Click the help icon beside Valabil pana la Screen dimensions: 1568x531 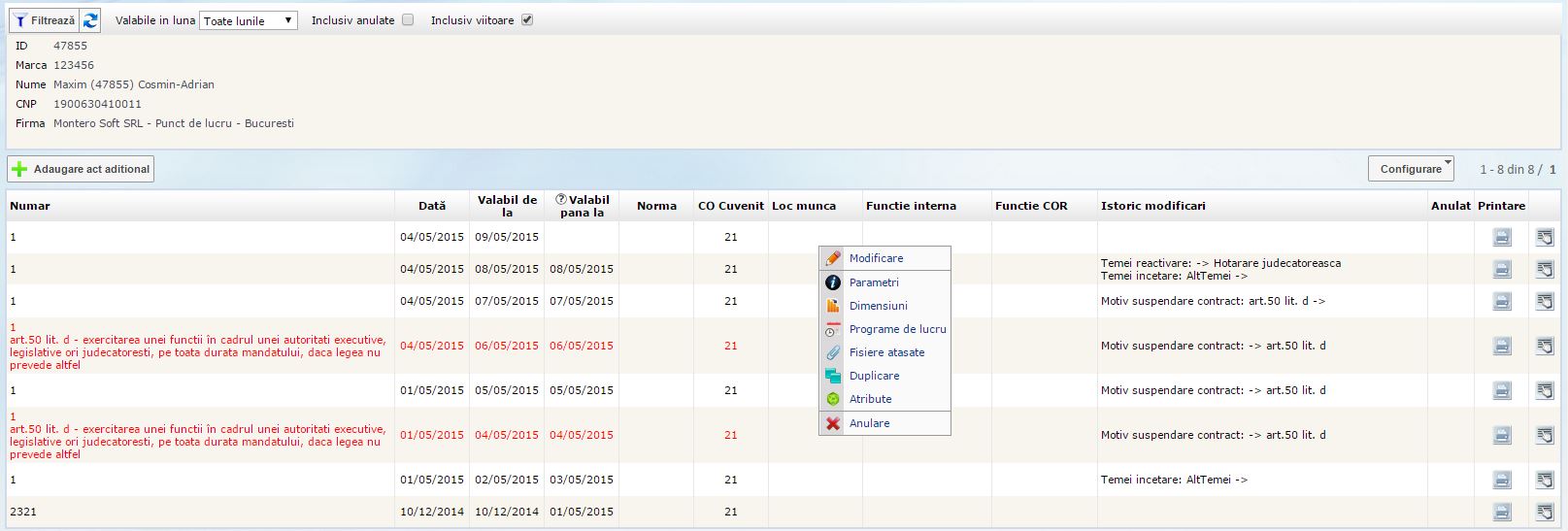tap(560, 199)
